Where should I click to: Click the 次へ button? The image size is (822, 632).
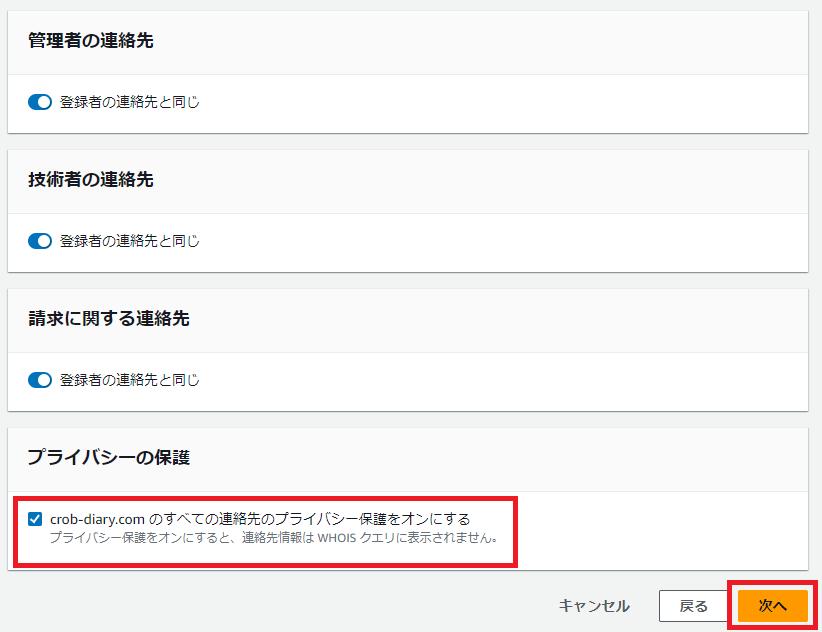(773, 606)
